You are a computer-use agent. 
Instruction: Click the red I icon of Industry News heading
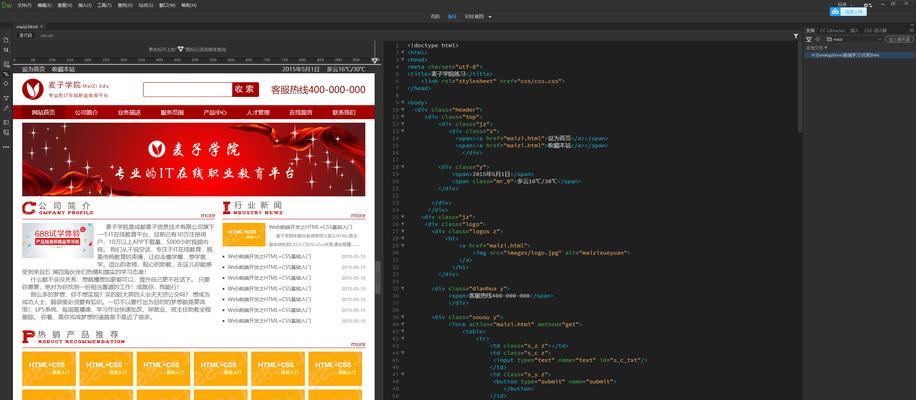coord(227,208)
